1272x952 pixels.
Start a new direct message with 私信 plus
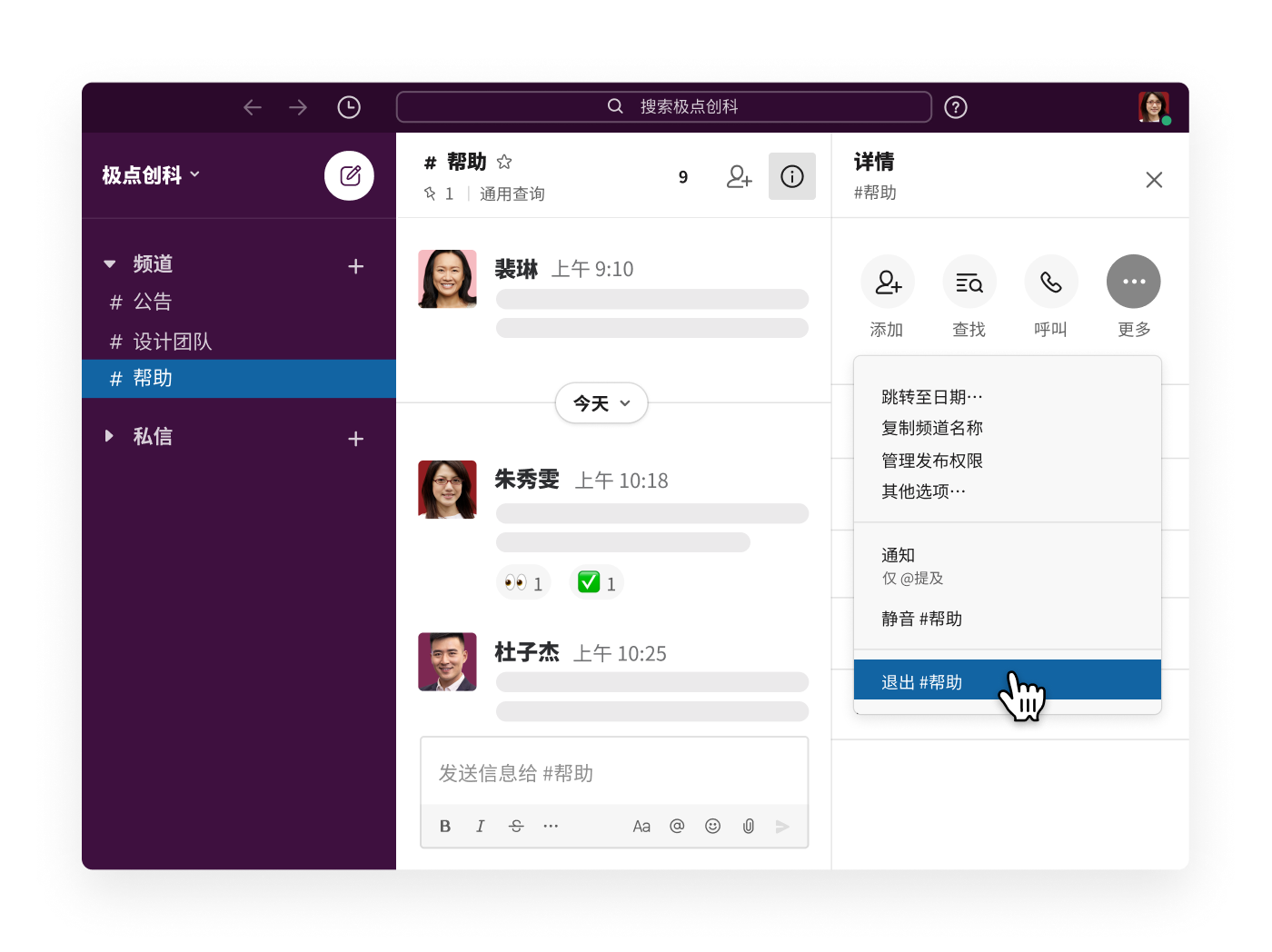(x=356, y=439)
